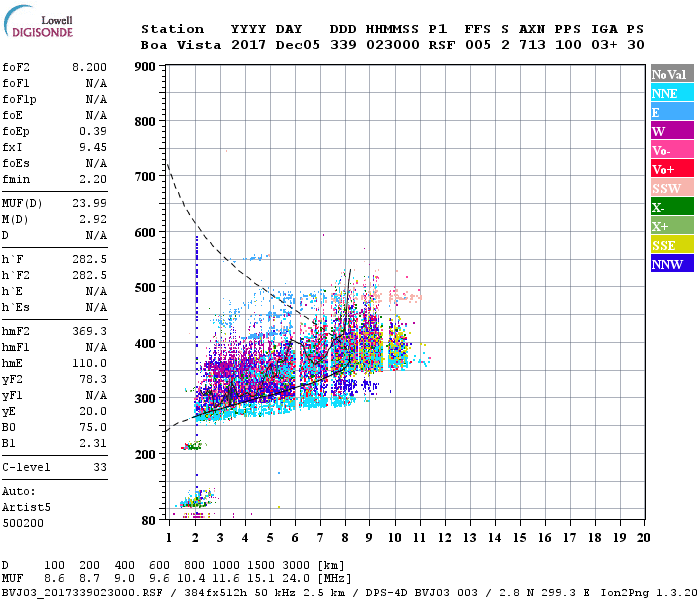The width and height of the screenshot is (700, 600).
Task: Click the yF2 value 78.3
Action: [x=93, y=379]
